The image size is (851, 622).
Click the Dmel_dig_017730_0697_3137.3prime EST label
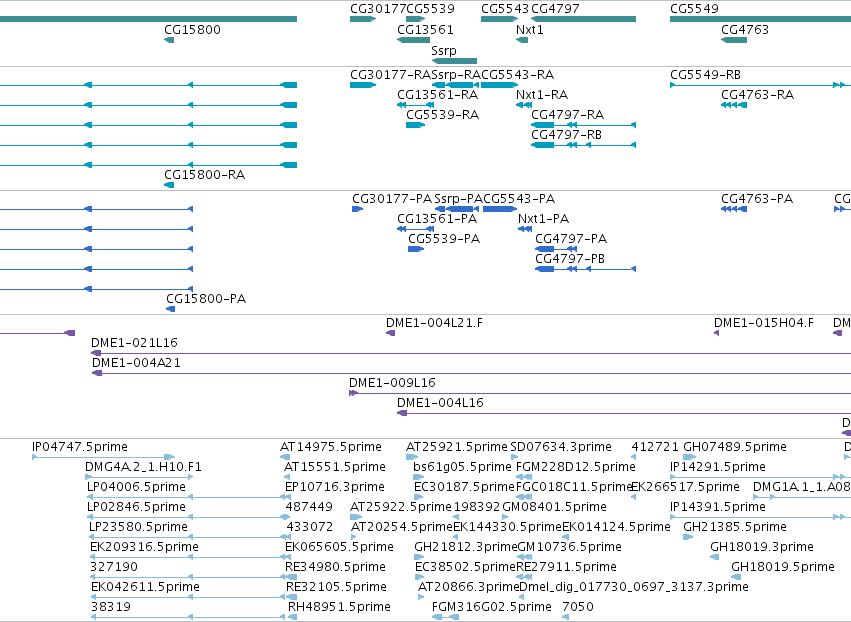click(x=634, y=588)
